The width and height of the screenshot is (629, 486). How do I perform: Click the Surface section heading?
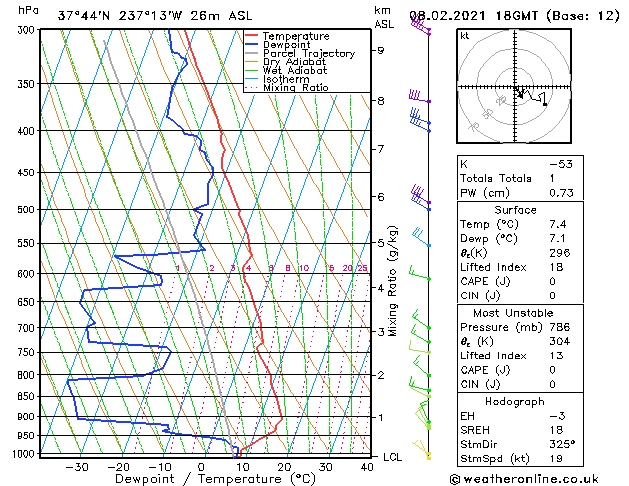point(515,210)
